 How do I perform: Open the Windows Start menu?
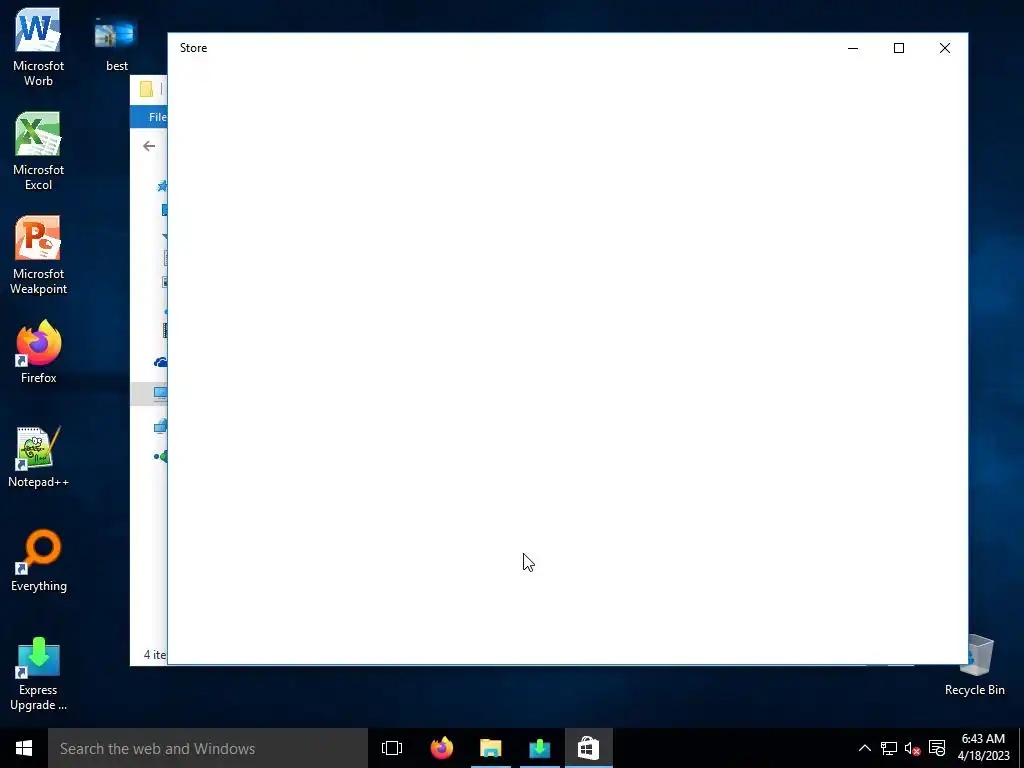[24, 748]
